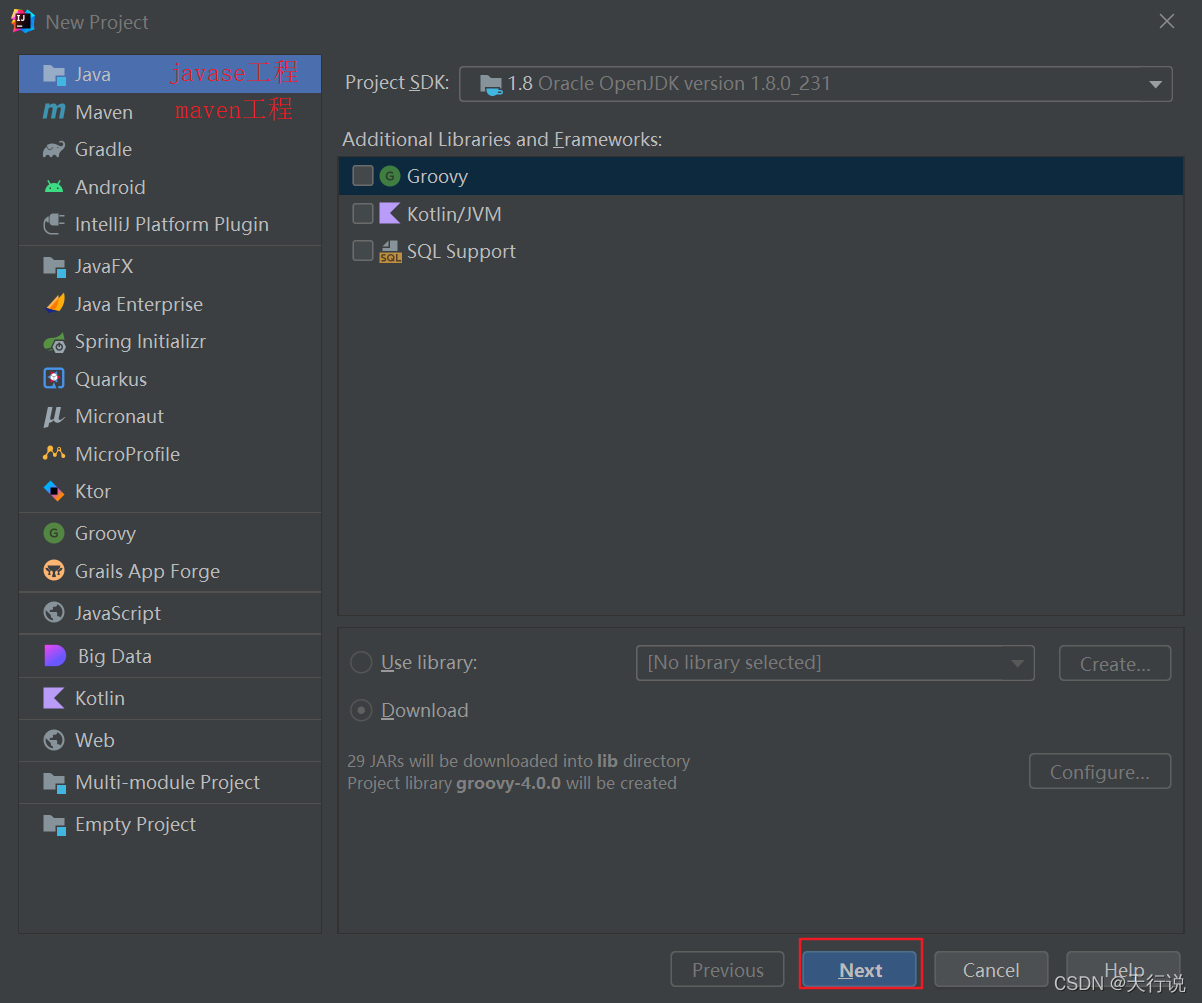
Task: Click the Maven 'm' icon
Action: click(54, 112)
